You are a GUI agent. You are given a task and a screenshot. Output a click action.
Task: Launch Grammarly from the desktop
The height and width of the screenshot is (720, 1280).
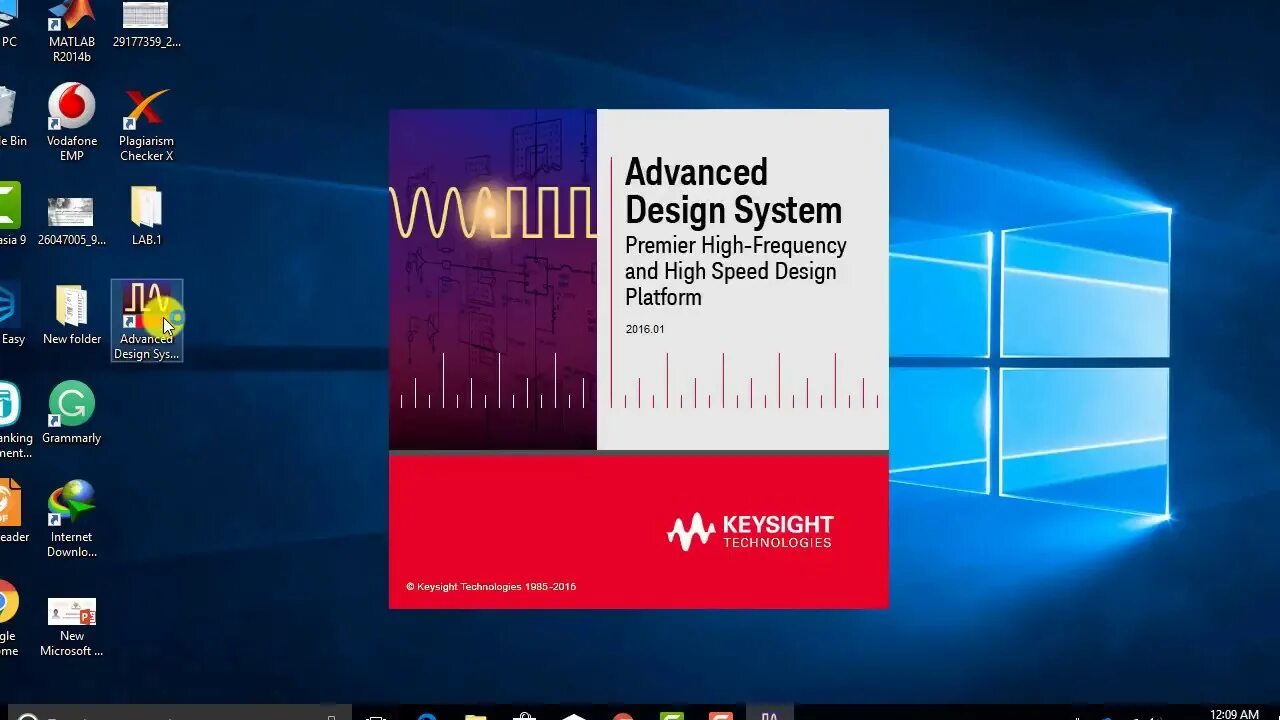coord(72,413)
